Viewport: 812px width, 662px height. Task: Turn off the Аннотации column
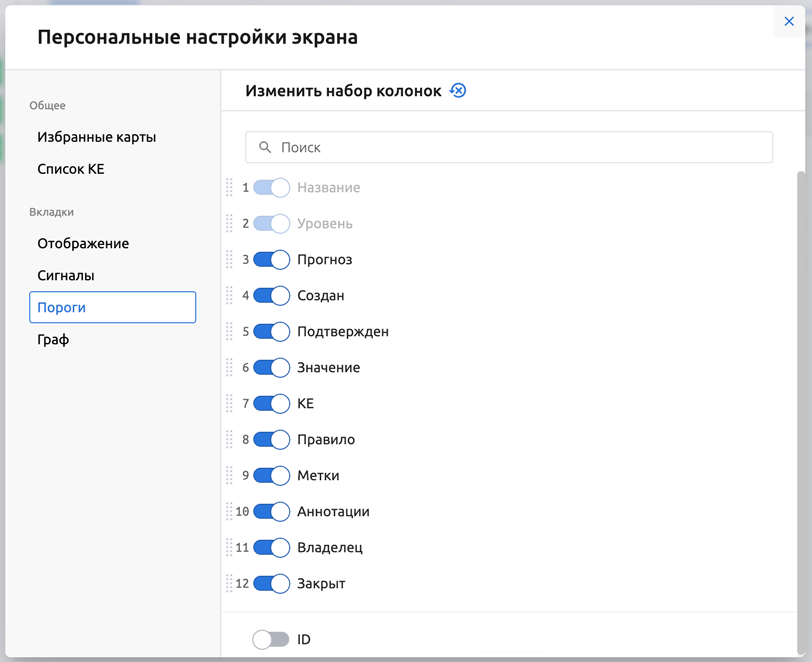(x=271, y=512)
